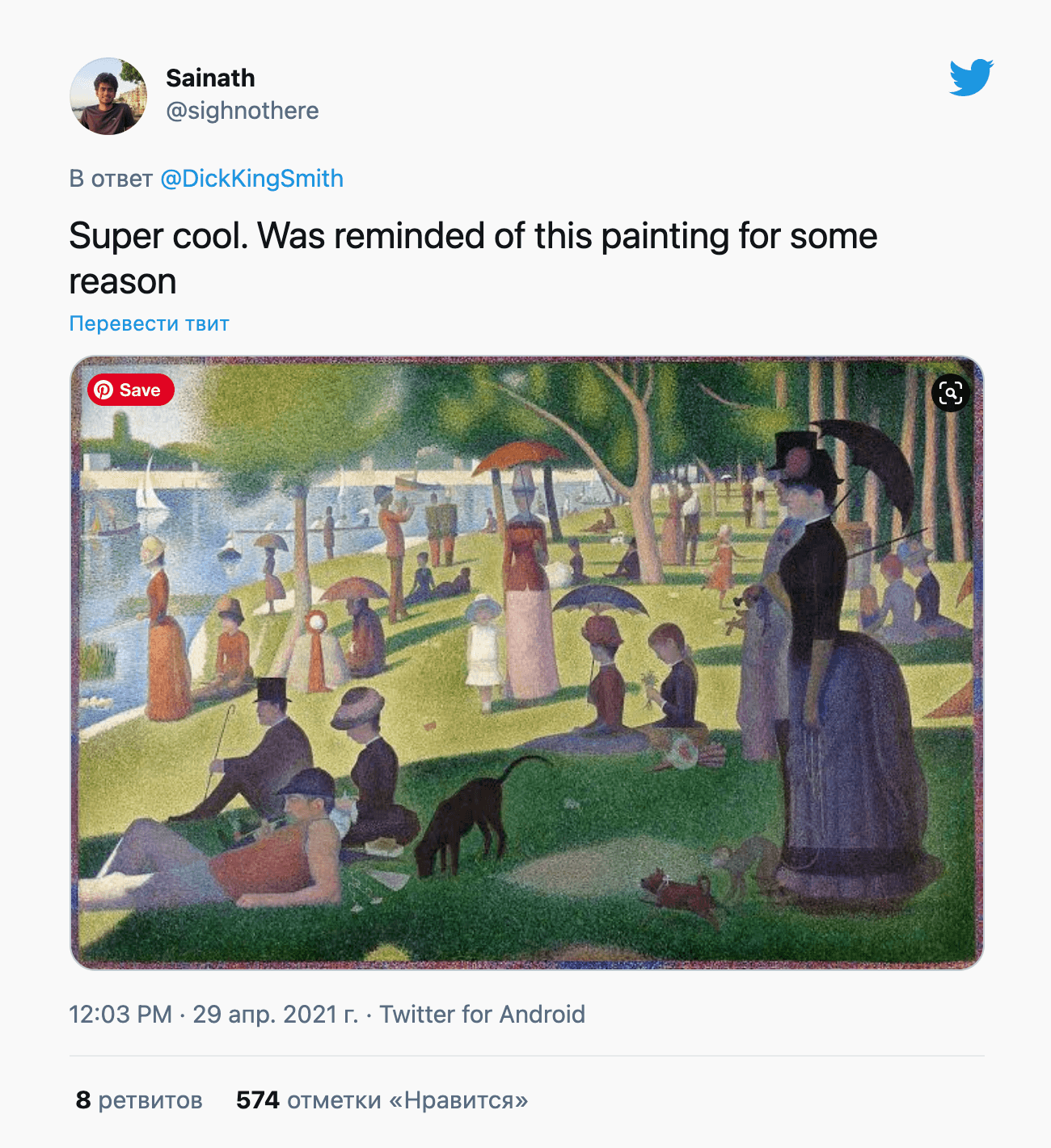The height and width of the screenshot is (1148, 1051).
Task: Click the "В ответ" reply label
Action: click(x=111, y=179)
